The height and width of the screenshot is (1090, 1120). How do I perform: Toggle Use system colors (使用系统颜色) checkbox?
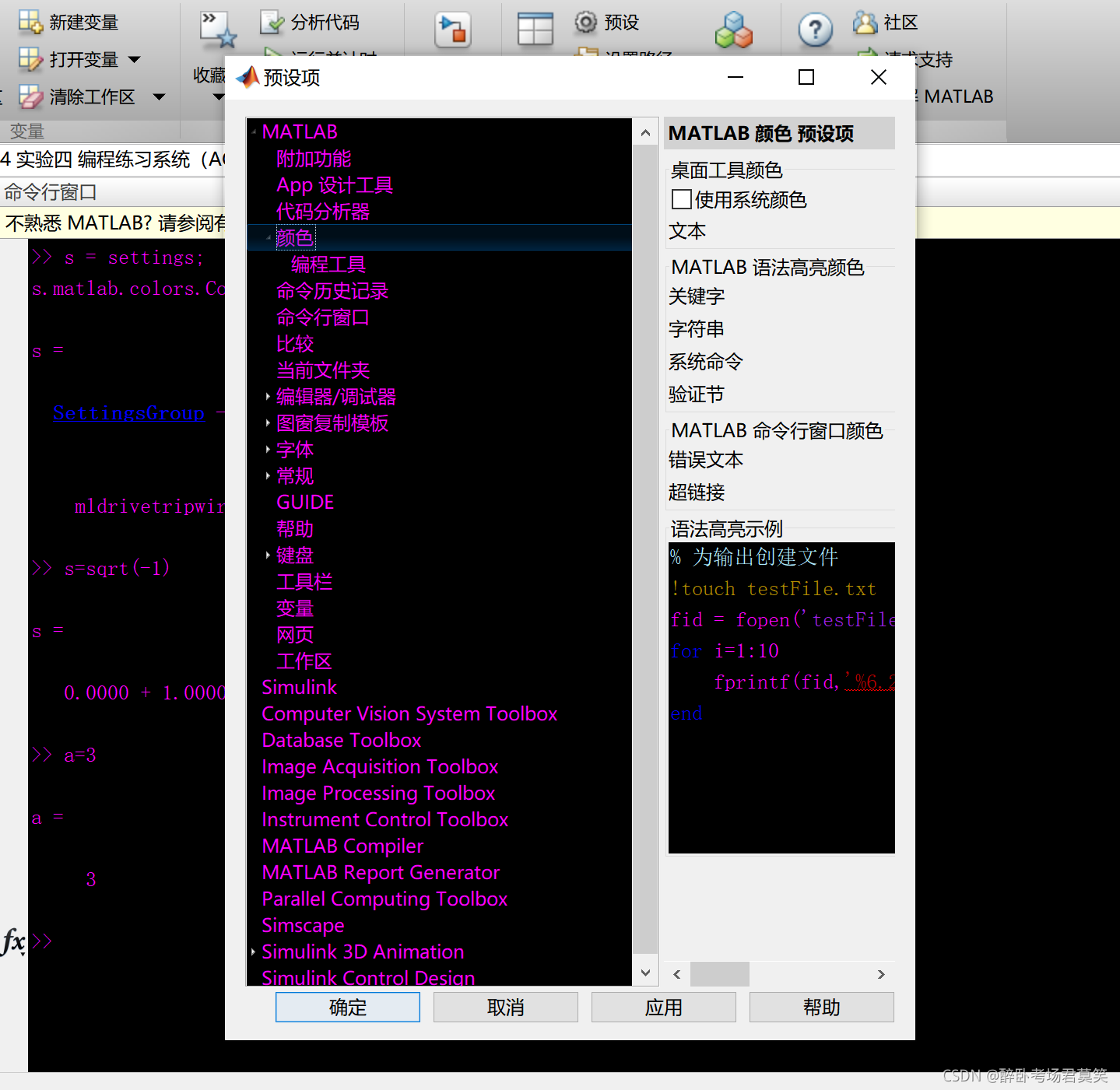coord(682,200)
